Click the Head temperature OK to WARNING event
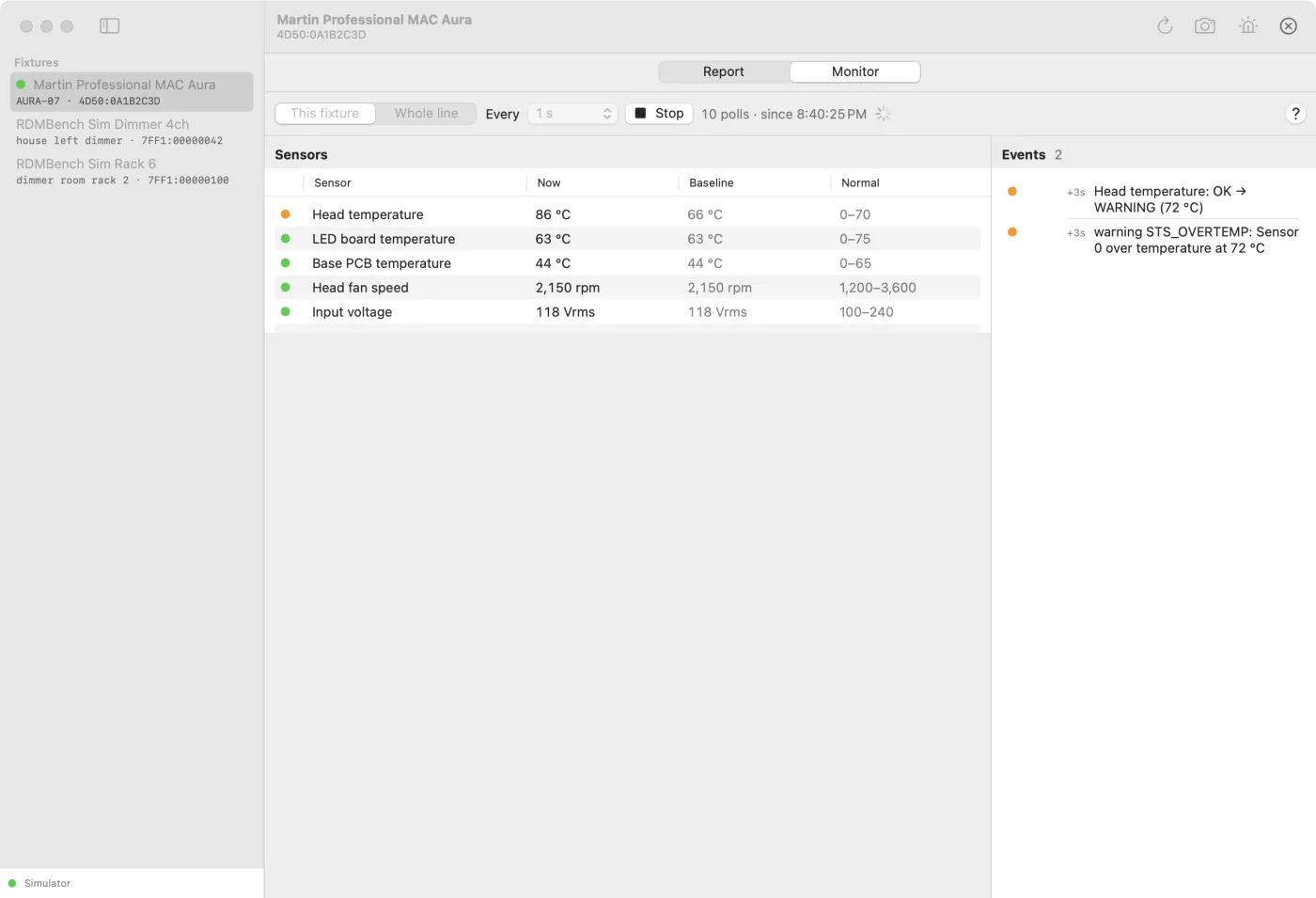 1170,199
